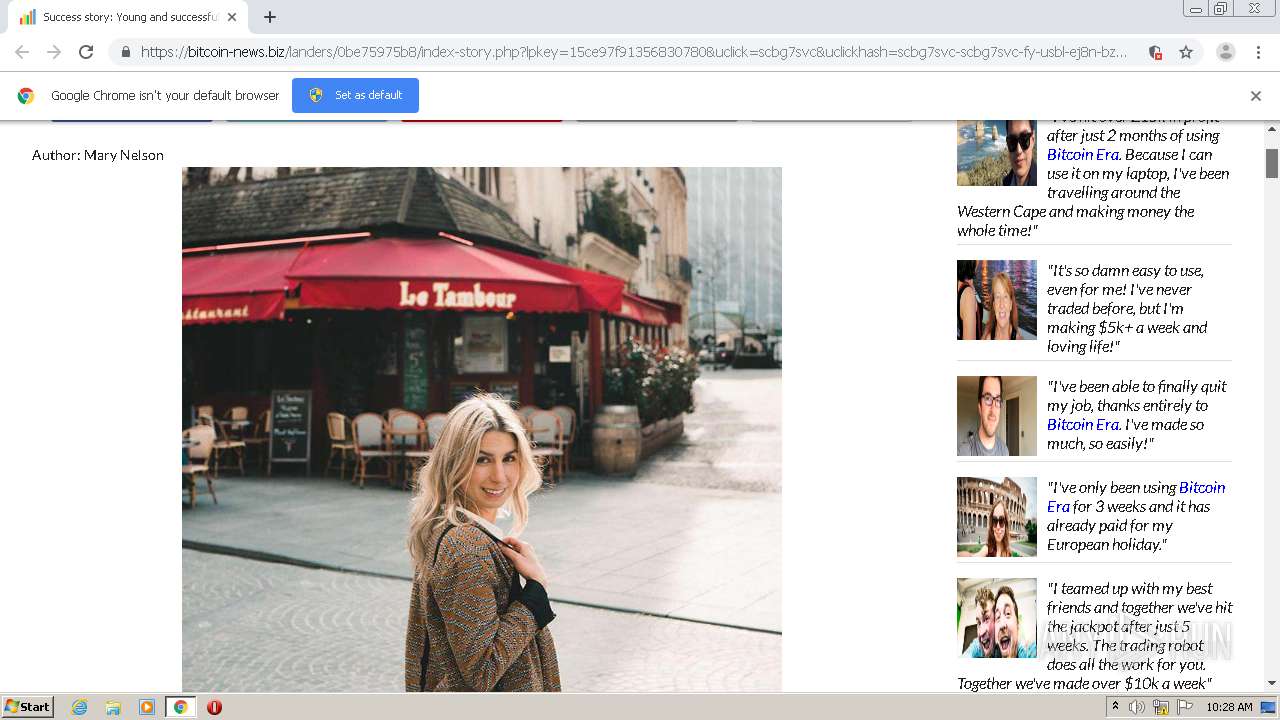This screenshot has height=720, width=1280.
Task: Open a new tab
Action: click(269, 17)
